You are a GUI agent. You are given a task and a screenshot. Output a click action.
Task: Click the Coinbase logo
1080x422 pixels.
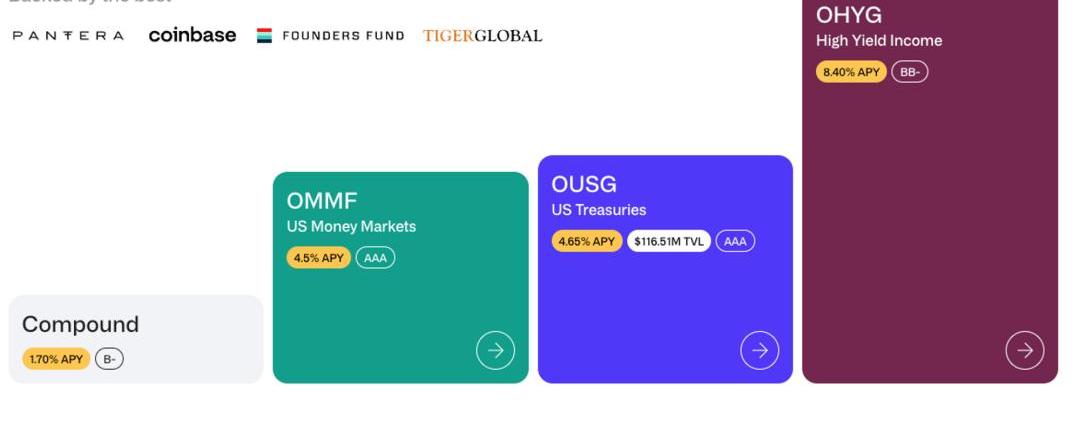(192, 35)
